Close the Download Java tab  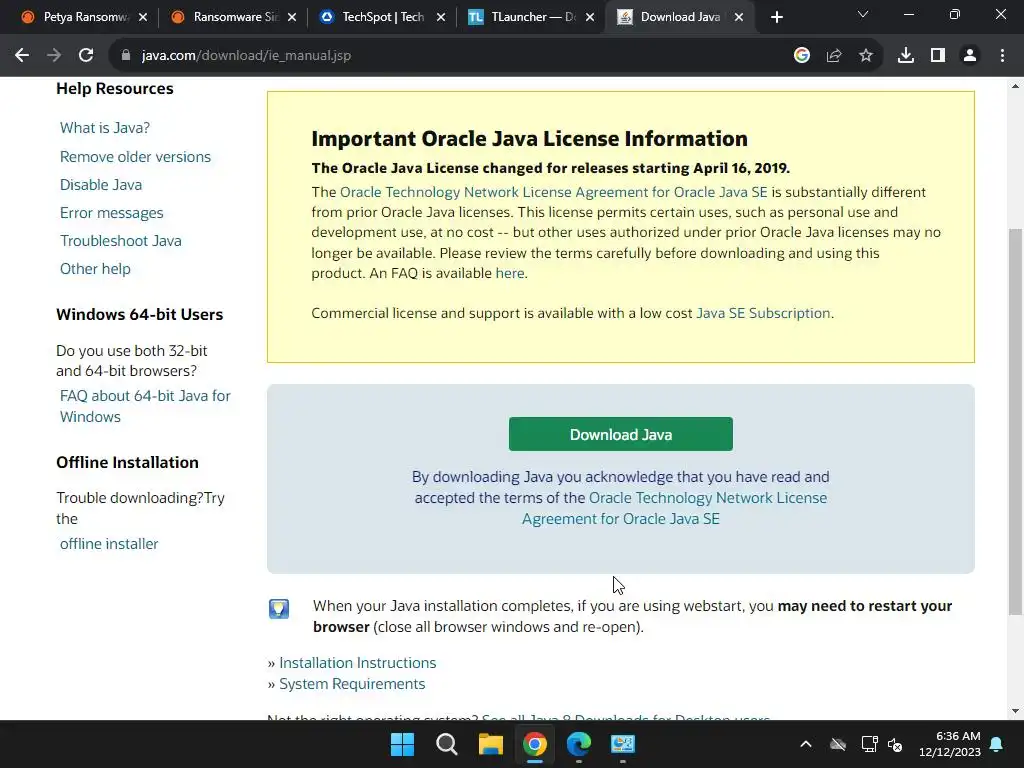pos(739,17)
